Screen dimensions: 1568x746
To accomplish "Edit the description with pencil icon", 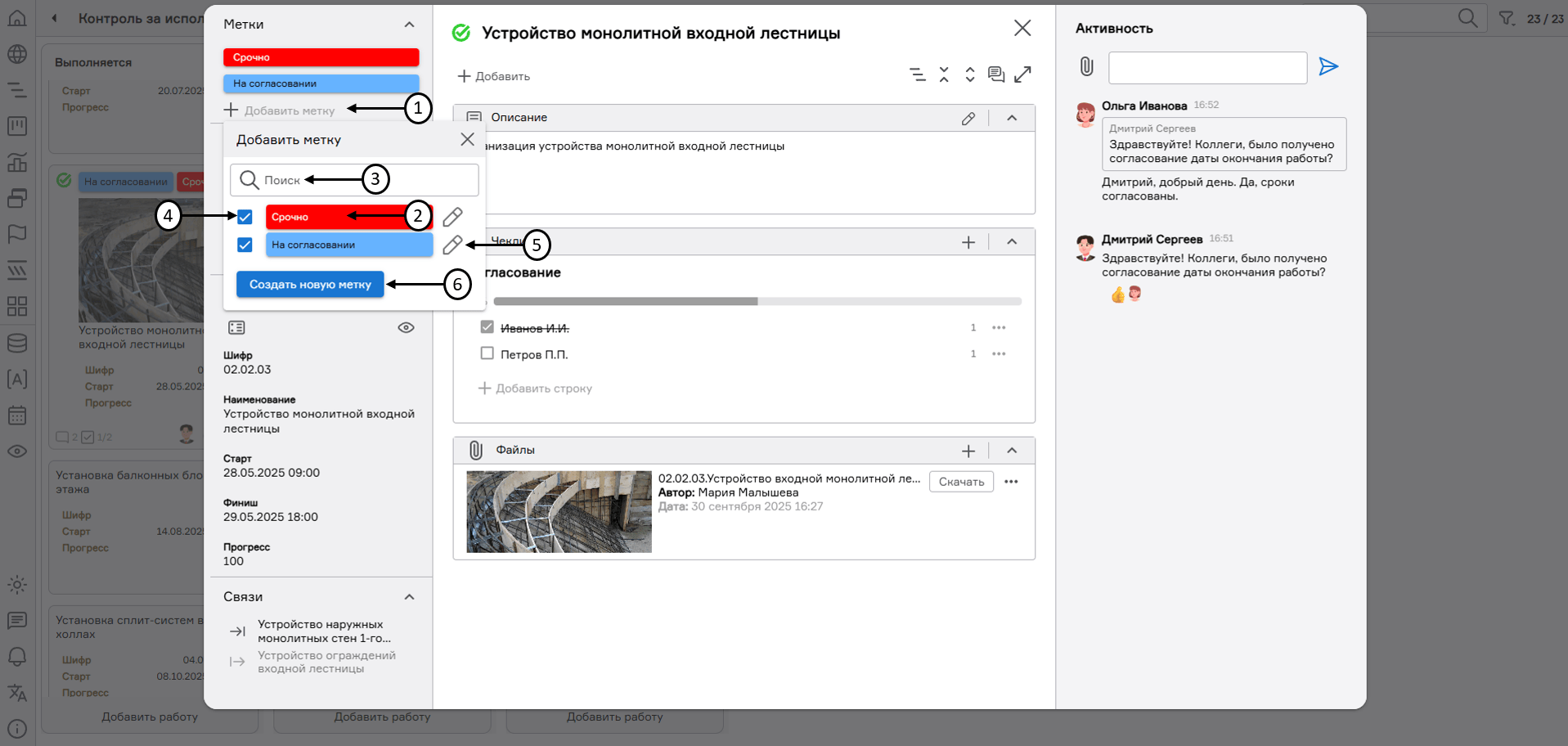I will 968,119.
